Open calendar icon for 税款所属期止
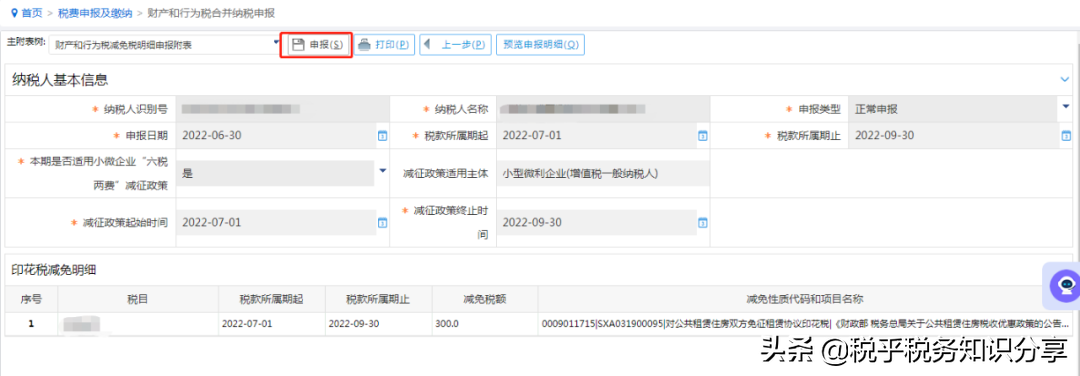The width and height of the screenshot is (1080, 376). coord(1066,136)
